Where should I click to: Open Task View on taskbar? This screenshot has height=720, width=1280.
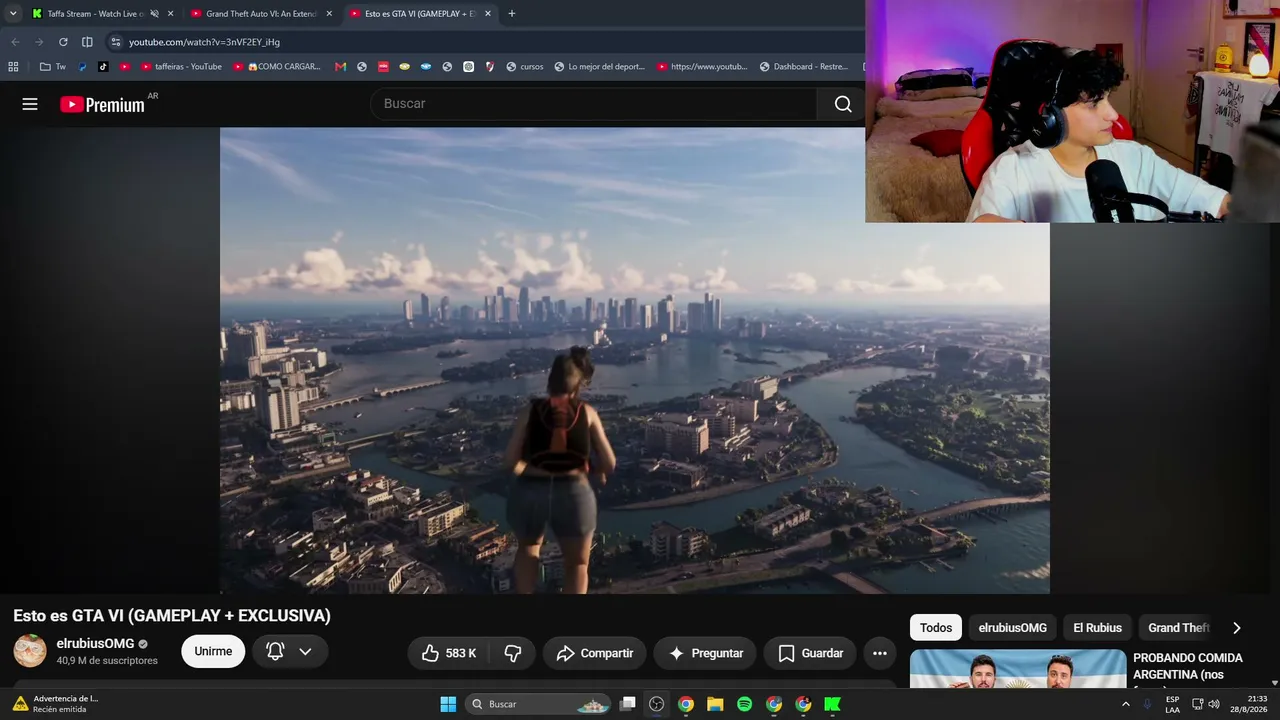coord(627,704)
